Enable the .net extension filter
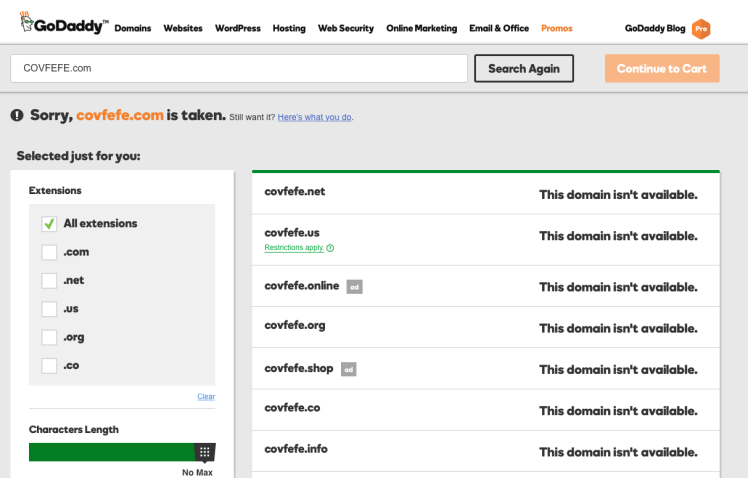This screenshot has width=748, height=478. (49, 281)
